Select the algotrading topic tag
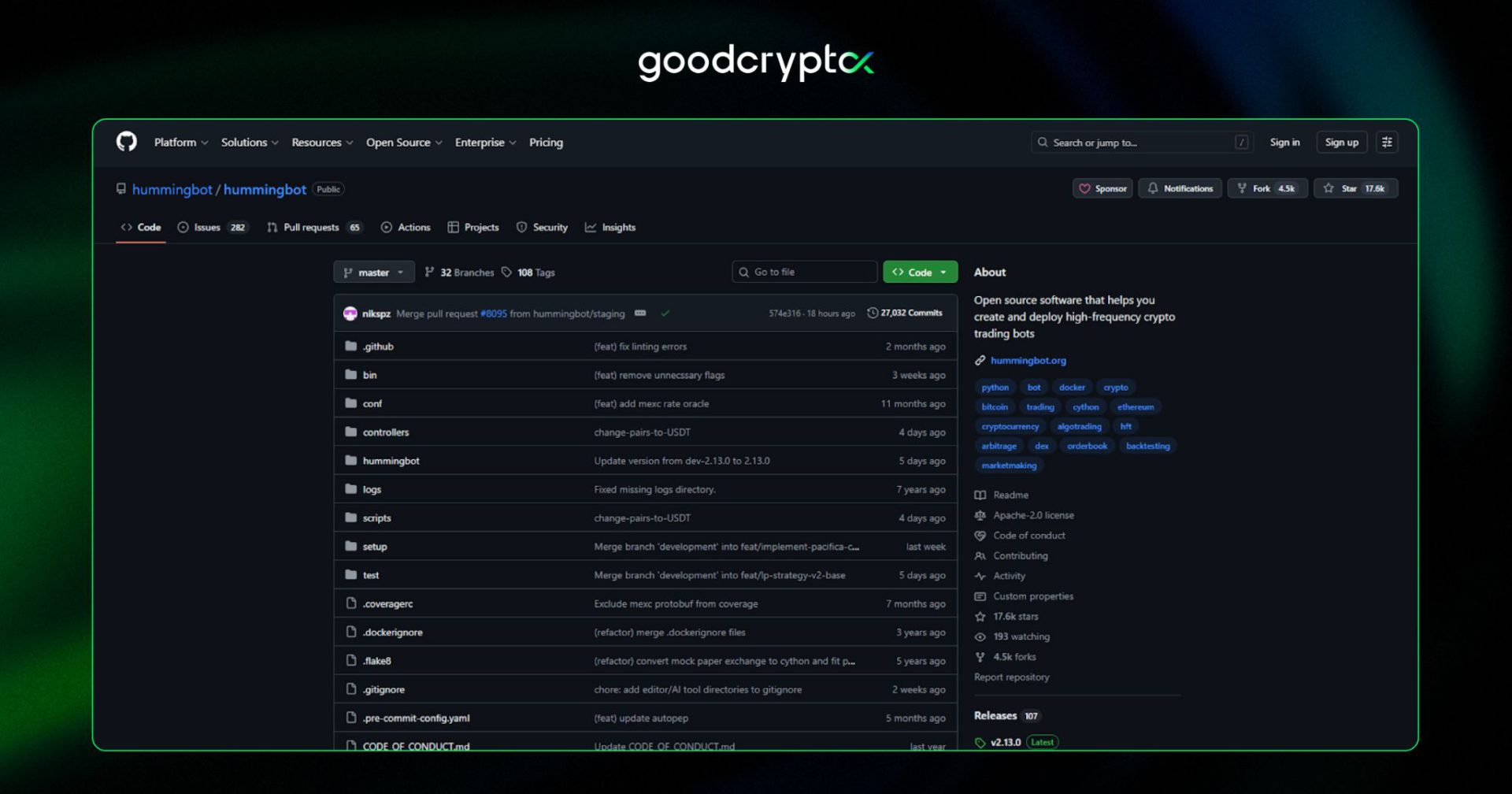This screenshot has height=794, width=1512. point(1079,427)
